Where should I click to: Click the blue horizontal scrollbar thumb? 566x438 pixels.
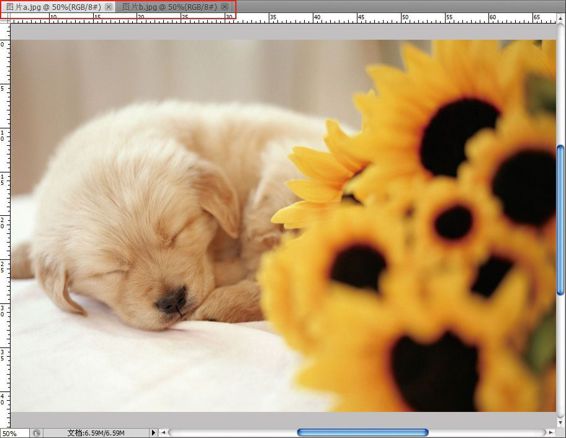(x=363, y=432)
